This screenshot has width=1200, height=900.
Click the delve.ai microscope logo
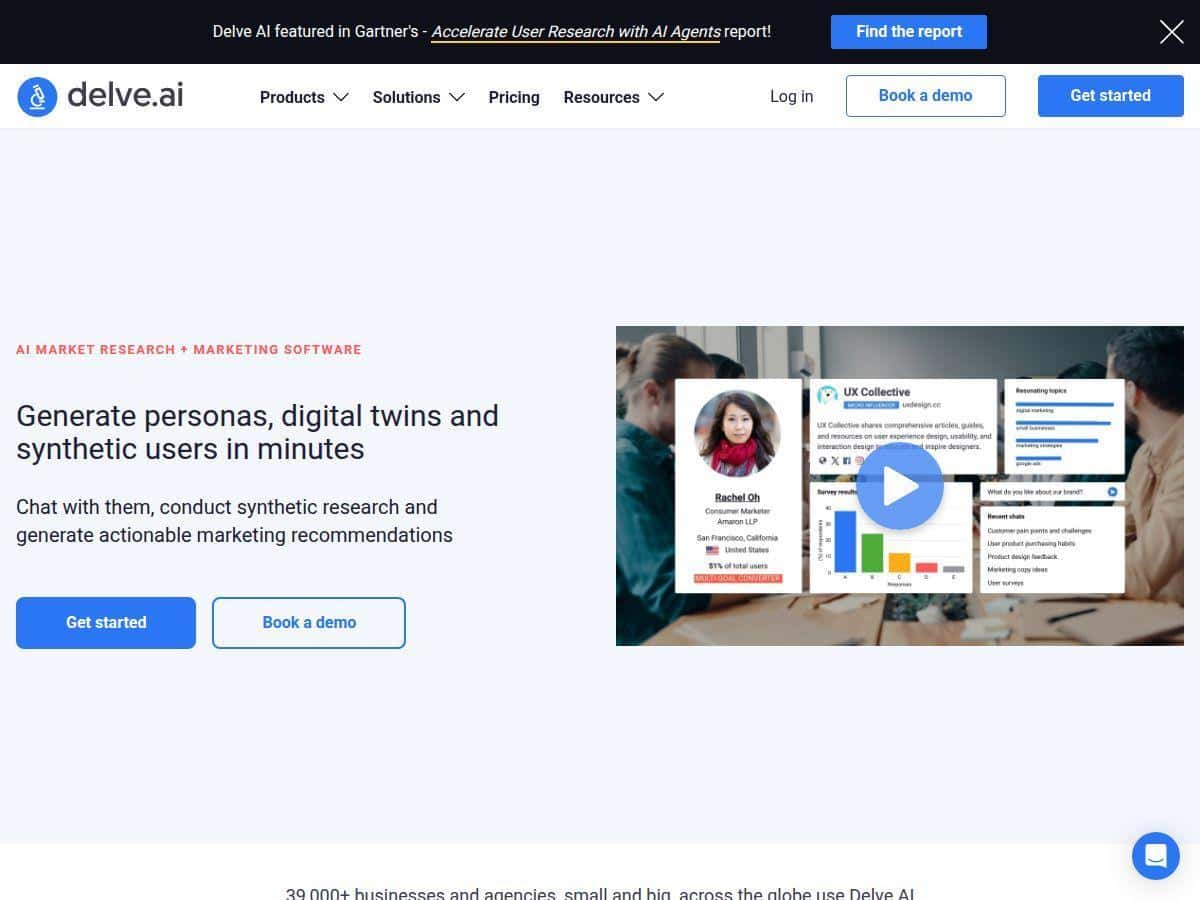37,96
